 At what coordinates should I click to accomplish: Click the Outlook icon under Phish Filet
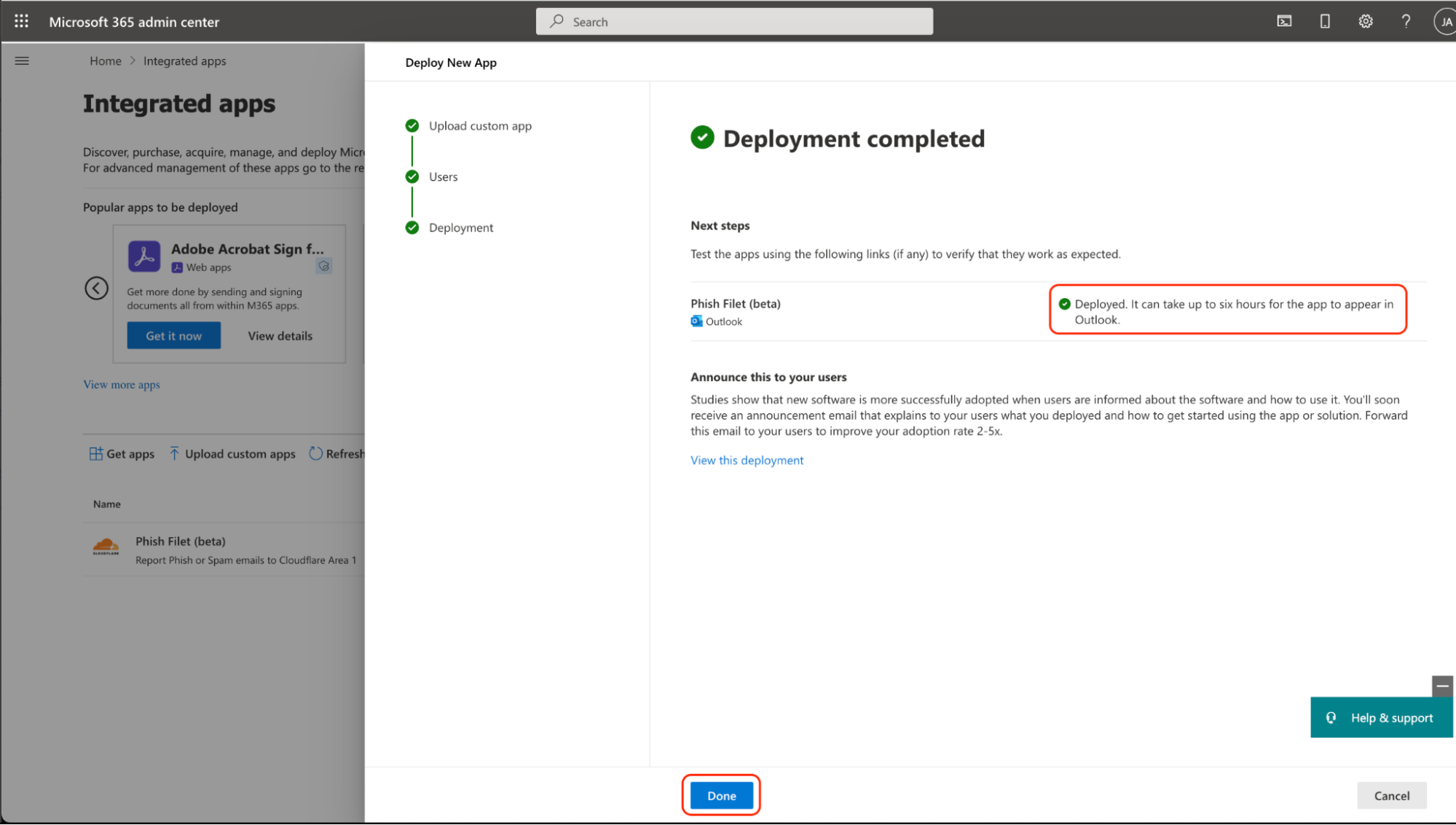[x=696, y=321]
